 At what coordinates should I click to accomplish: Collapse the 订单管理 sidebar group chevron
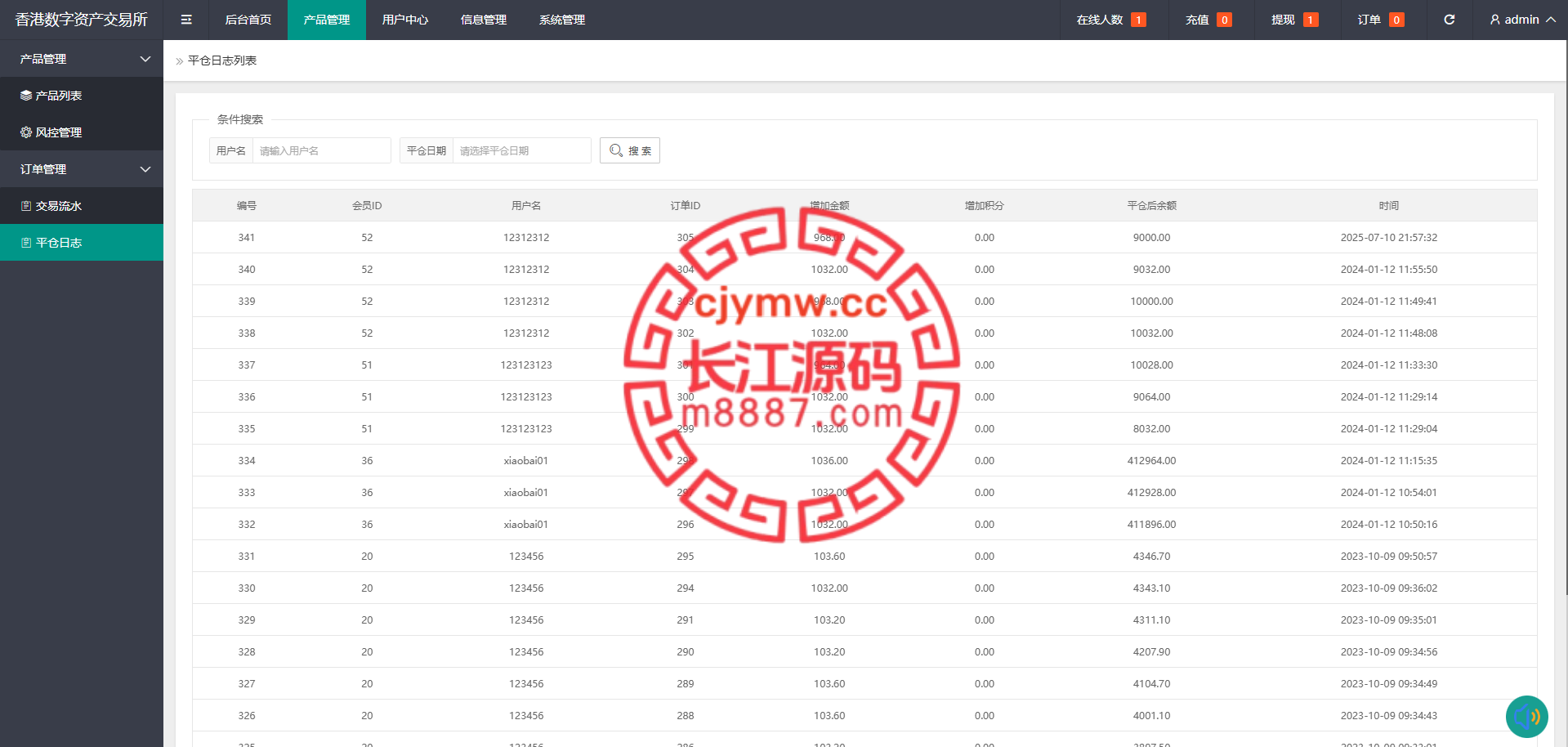click(x=145, y=169)
